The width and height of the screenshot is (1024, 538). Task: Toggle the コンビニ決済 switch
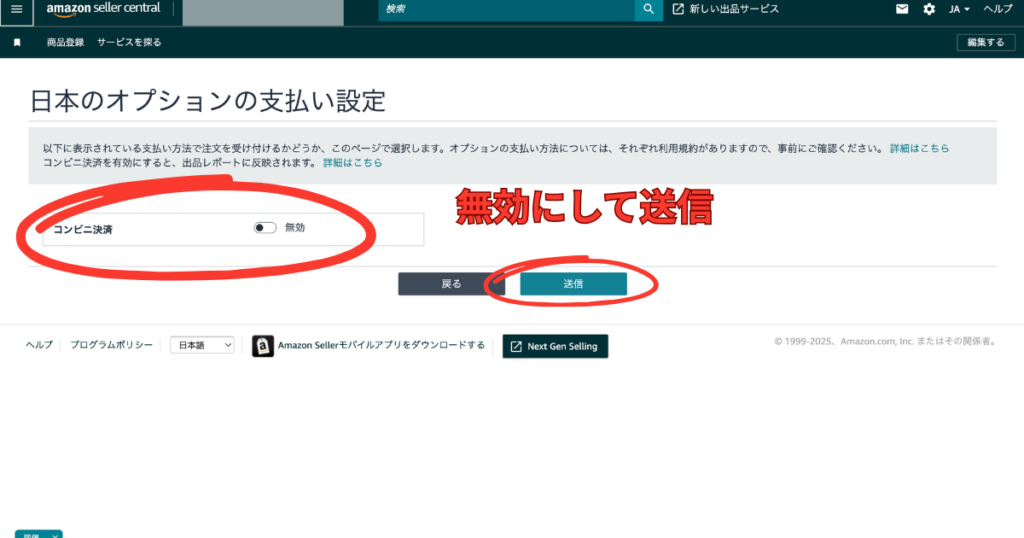click(265, 228)
